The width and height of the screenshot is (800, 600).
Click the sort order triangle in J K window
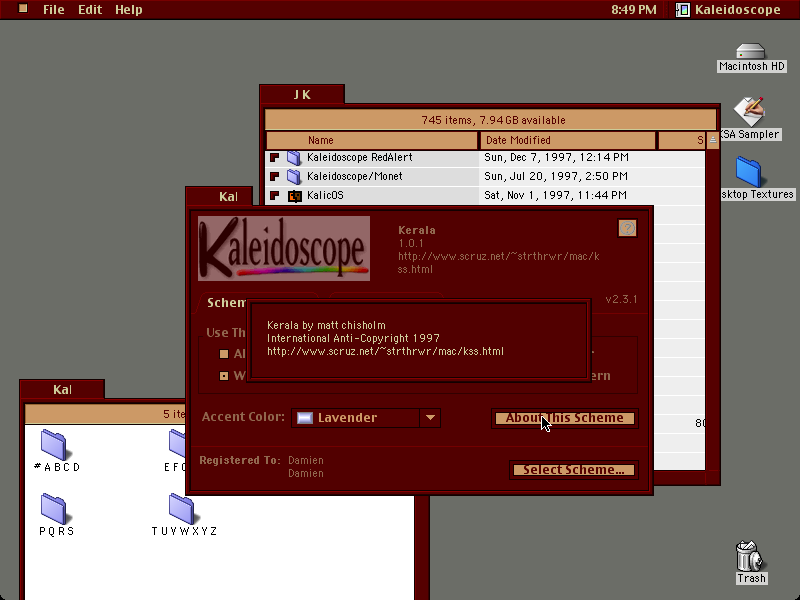[x=713, y=140]
